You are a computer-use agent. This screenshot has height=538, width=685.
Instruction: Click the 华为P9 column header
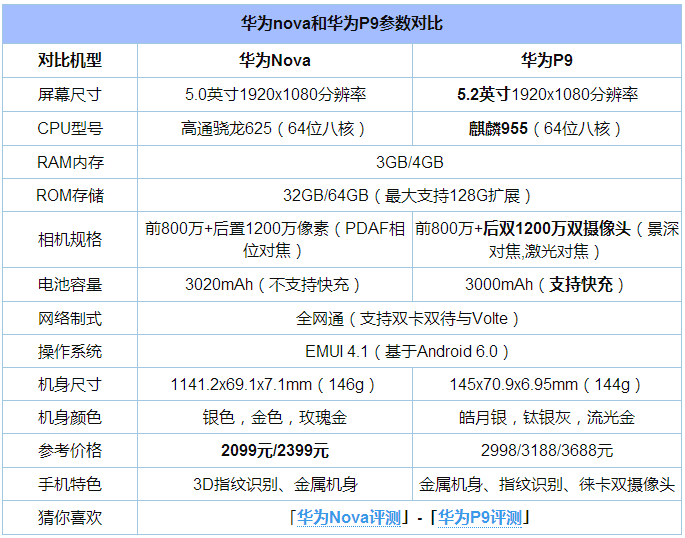[x=547, y=61]
